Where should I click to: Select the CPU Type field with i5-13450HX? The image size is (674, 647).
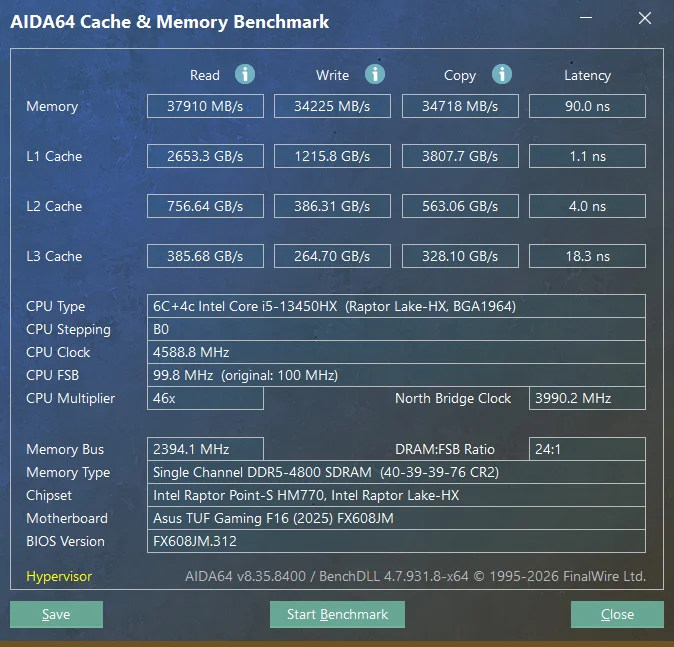pyautogui.click(x=396, y=306)
